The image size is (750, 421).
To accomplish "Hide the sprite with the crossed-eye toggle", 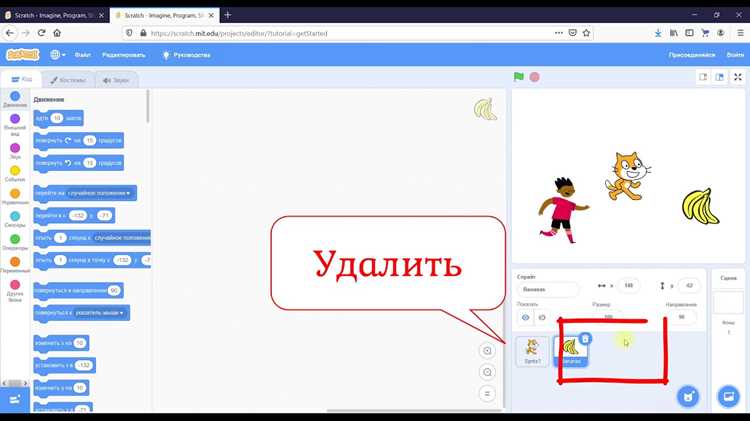I will pyautogui.click(x=542, y=317).
